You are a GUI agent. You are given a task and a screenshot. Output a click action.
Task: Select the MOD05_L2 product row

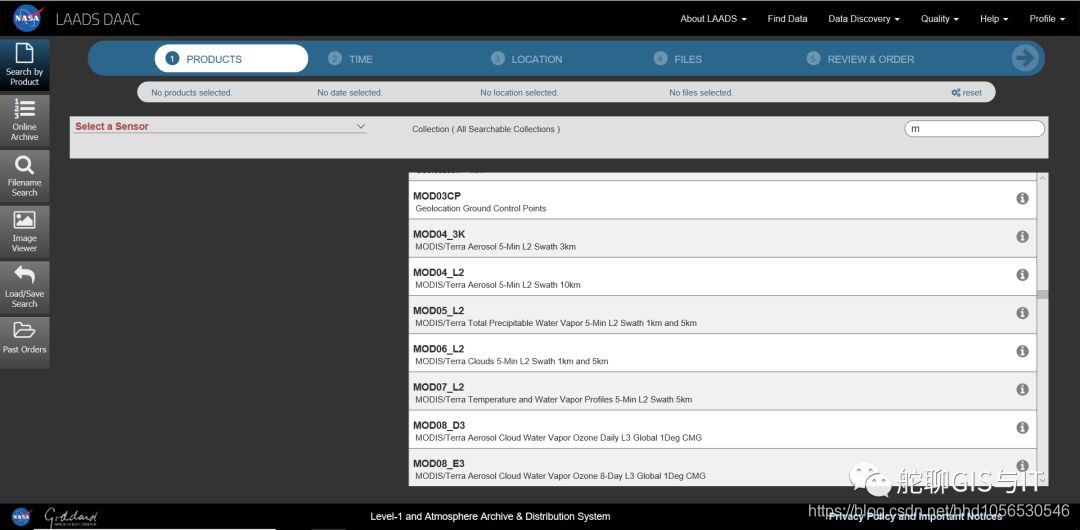pos(723,315)
